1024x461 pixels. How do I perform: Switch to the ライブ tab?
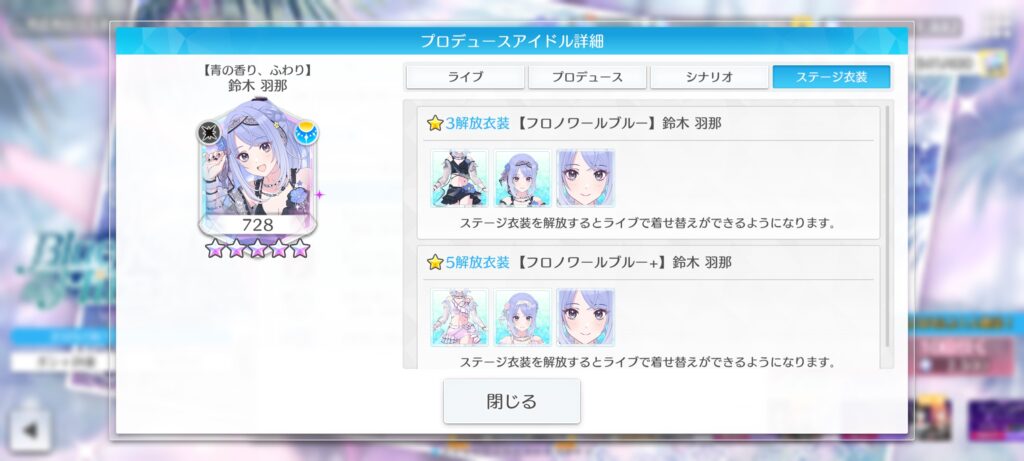click(465, 77)
